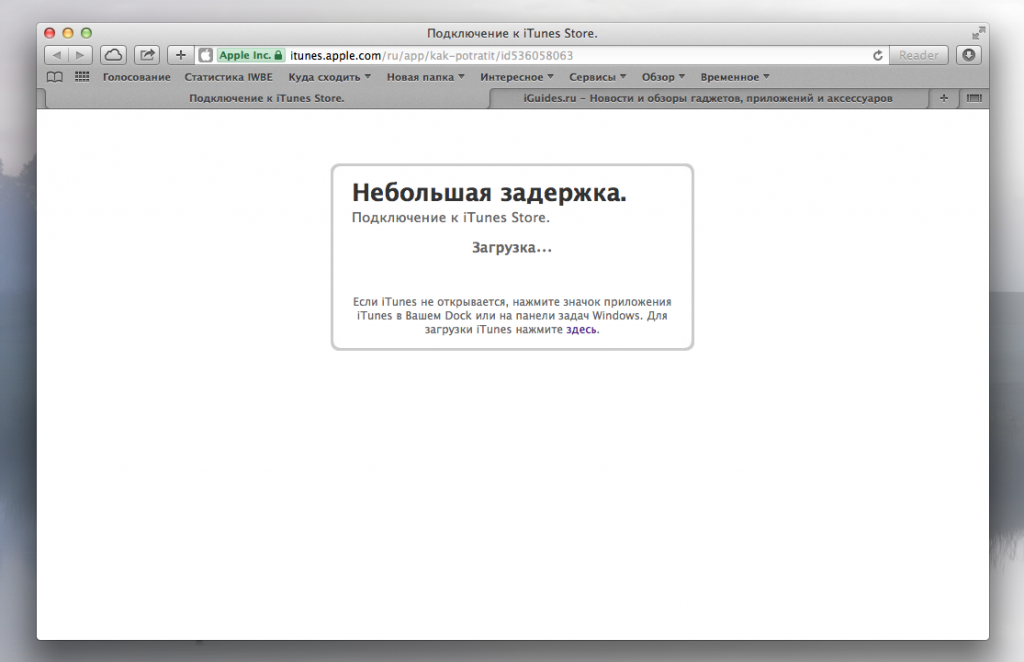
Task: Click the green Apple Inc. certificate badge
Action: (251, 55)
